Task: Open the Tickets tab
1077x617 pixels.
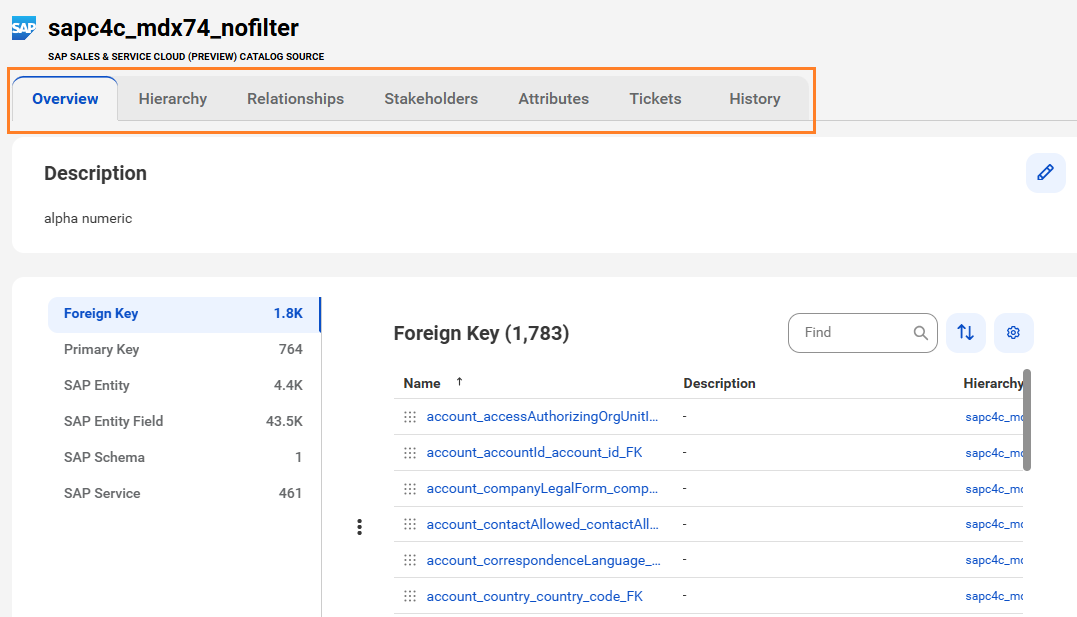Action: coord(655,99)
